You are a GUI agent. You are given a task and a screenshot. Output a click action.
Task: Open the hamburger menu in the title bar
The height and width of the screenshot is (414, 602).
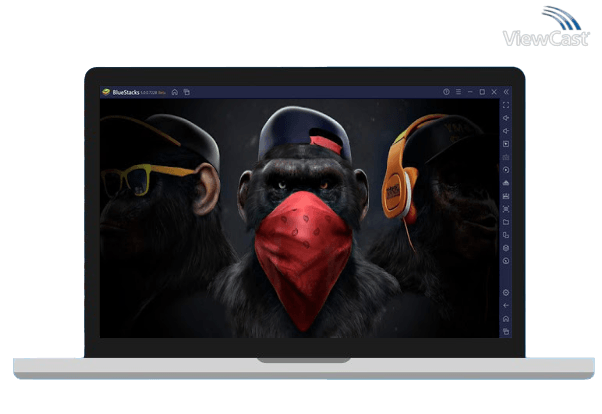458,92
